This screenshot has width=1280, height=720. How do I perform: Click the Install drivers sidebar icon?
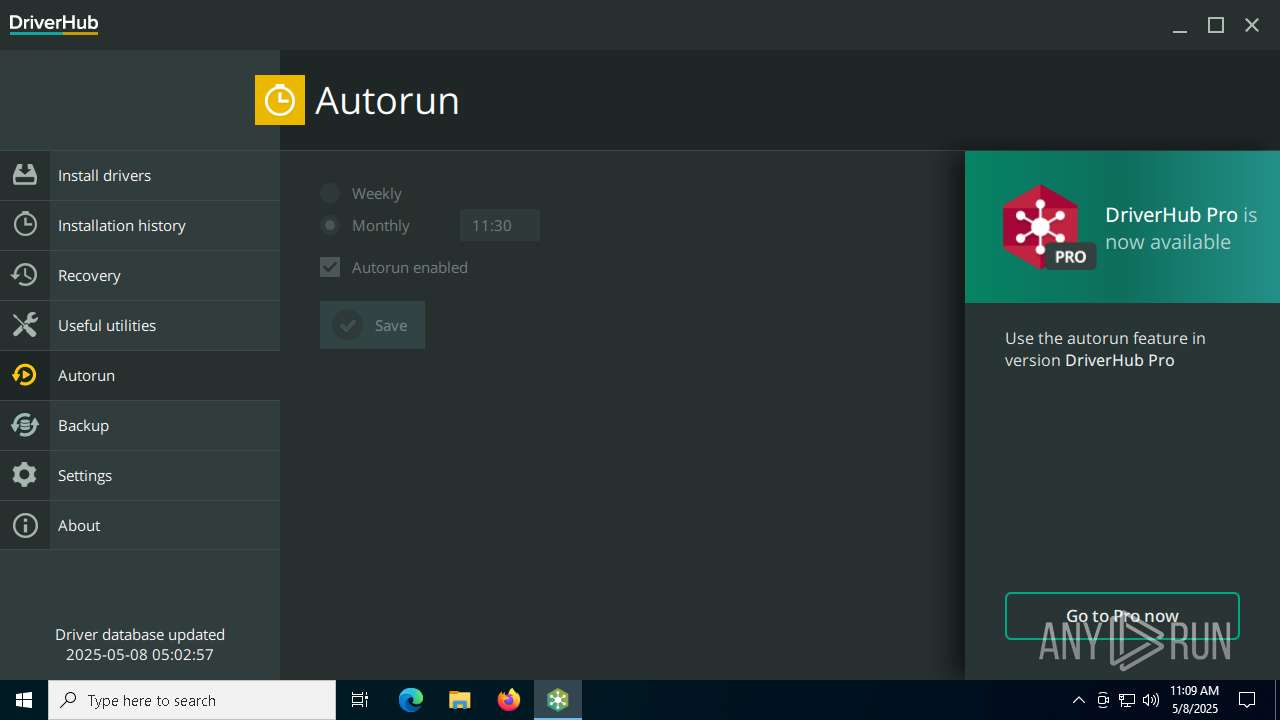(x=25, y=175)
